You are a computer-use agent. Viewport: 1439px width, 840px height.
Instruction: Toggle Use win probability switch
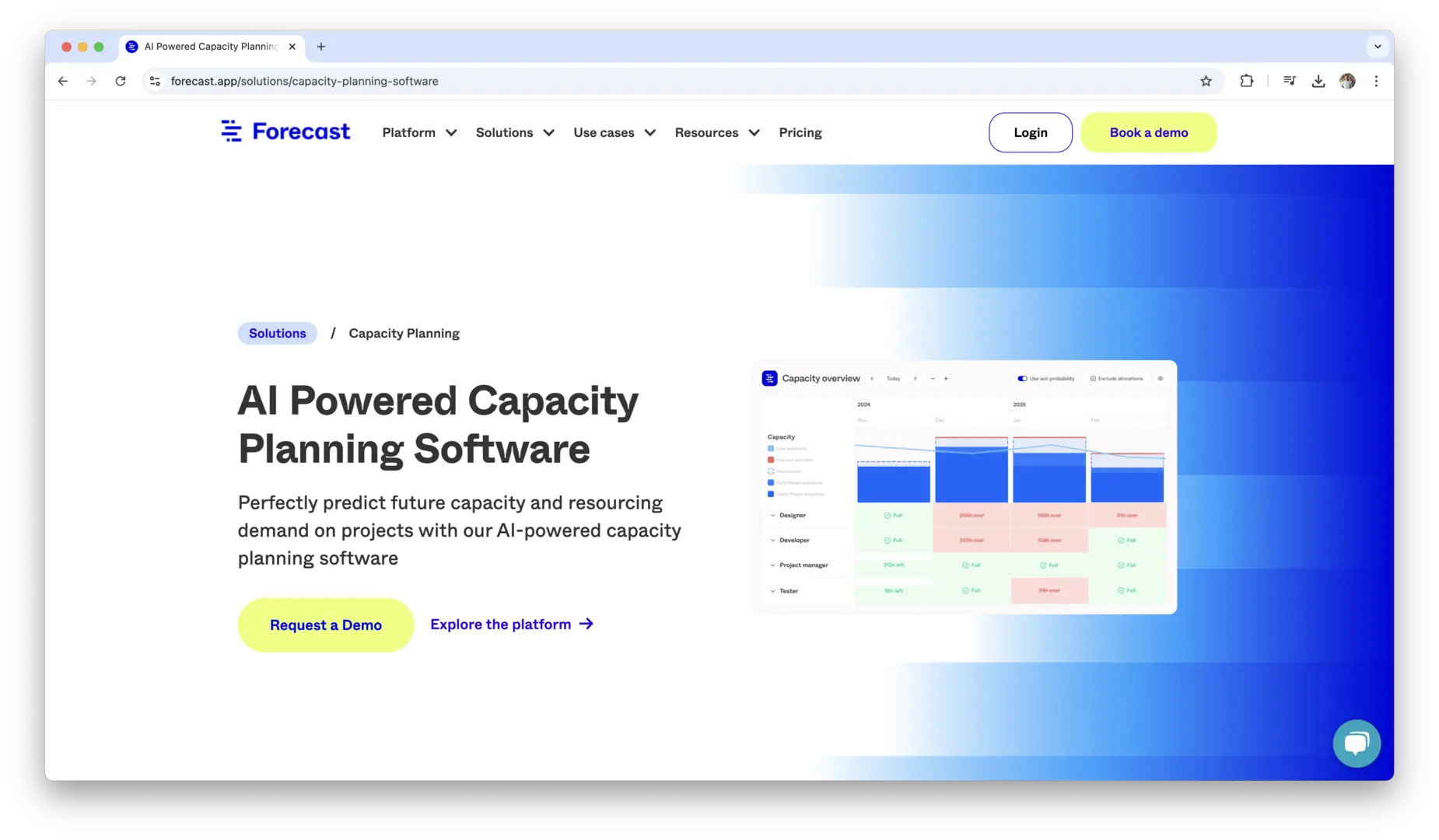[1022, 379]
